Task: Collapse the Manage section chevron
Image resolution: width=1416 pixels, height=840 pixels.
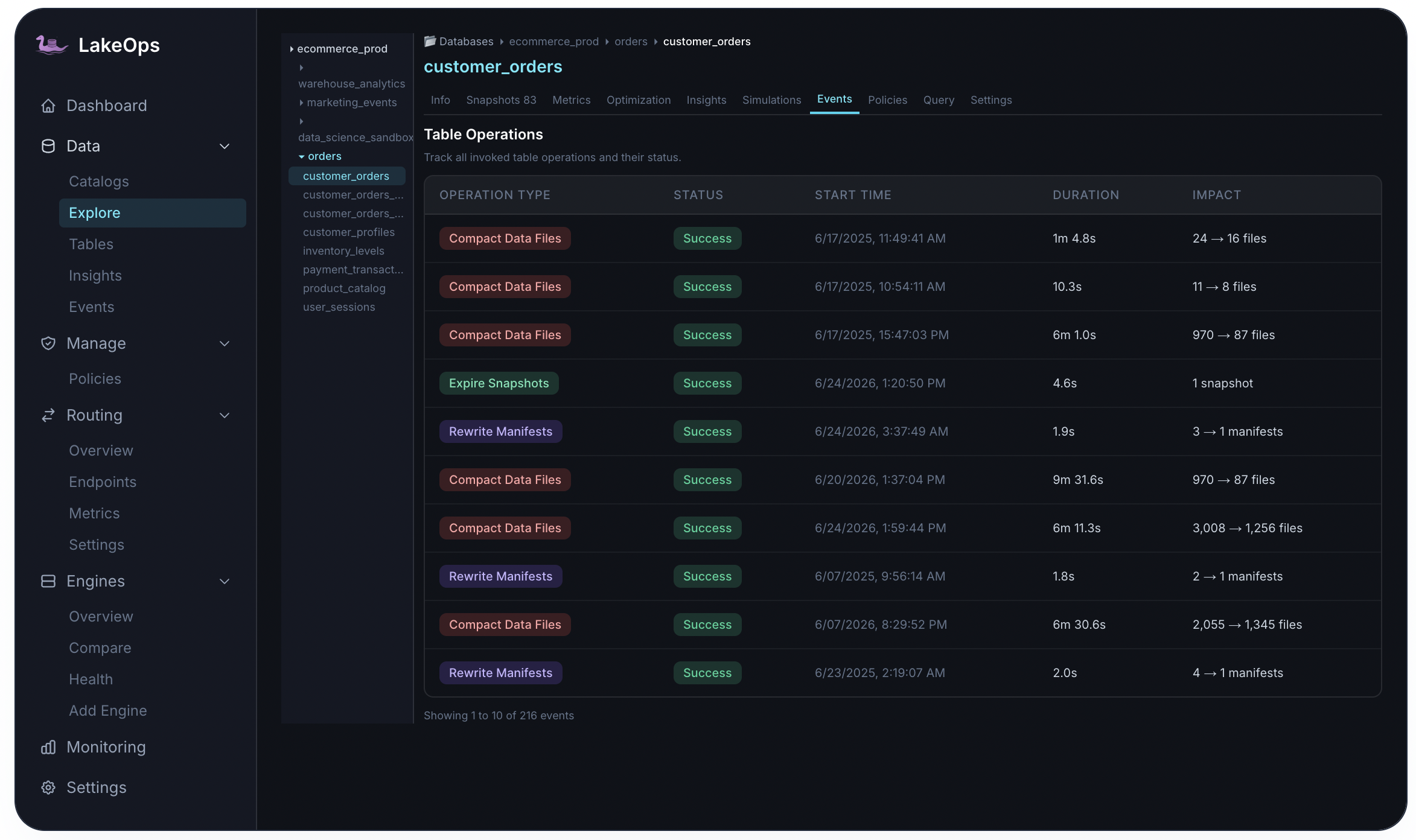Action: [x=225, y=343]
